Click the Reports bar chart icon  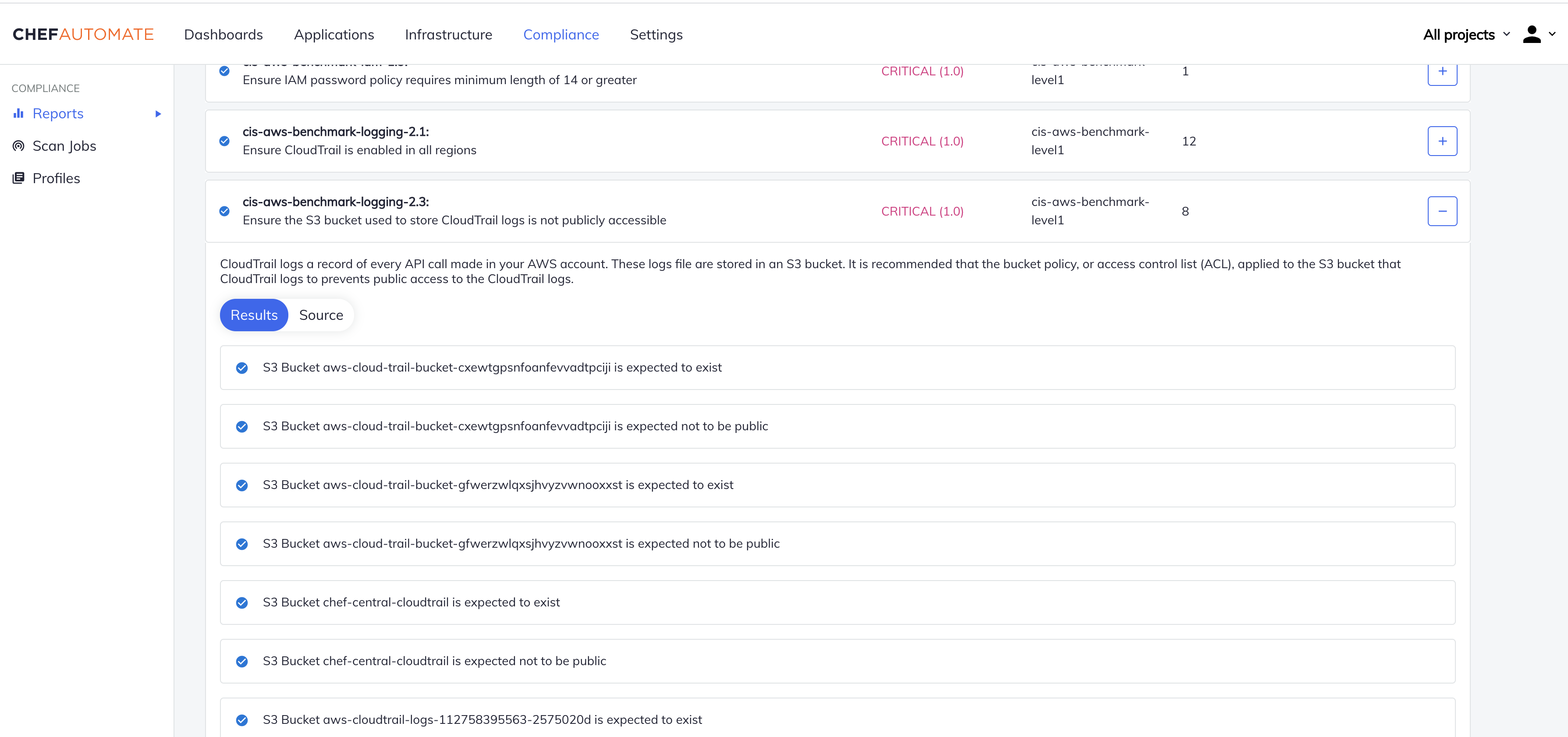tap(18, 113)
